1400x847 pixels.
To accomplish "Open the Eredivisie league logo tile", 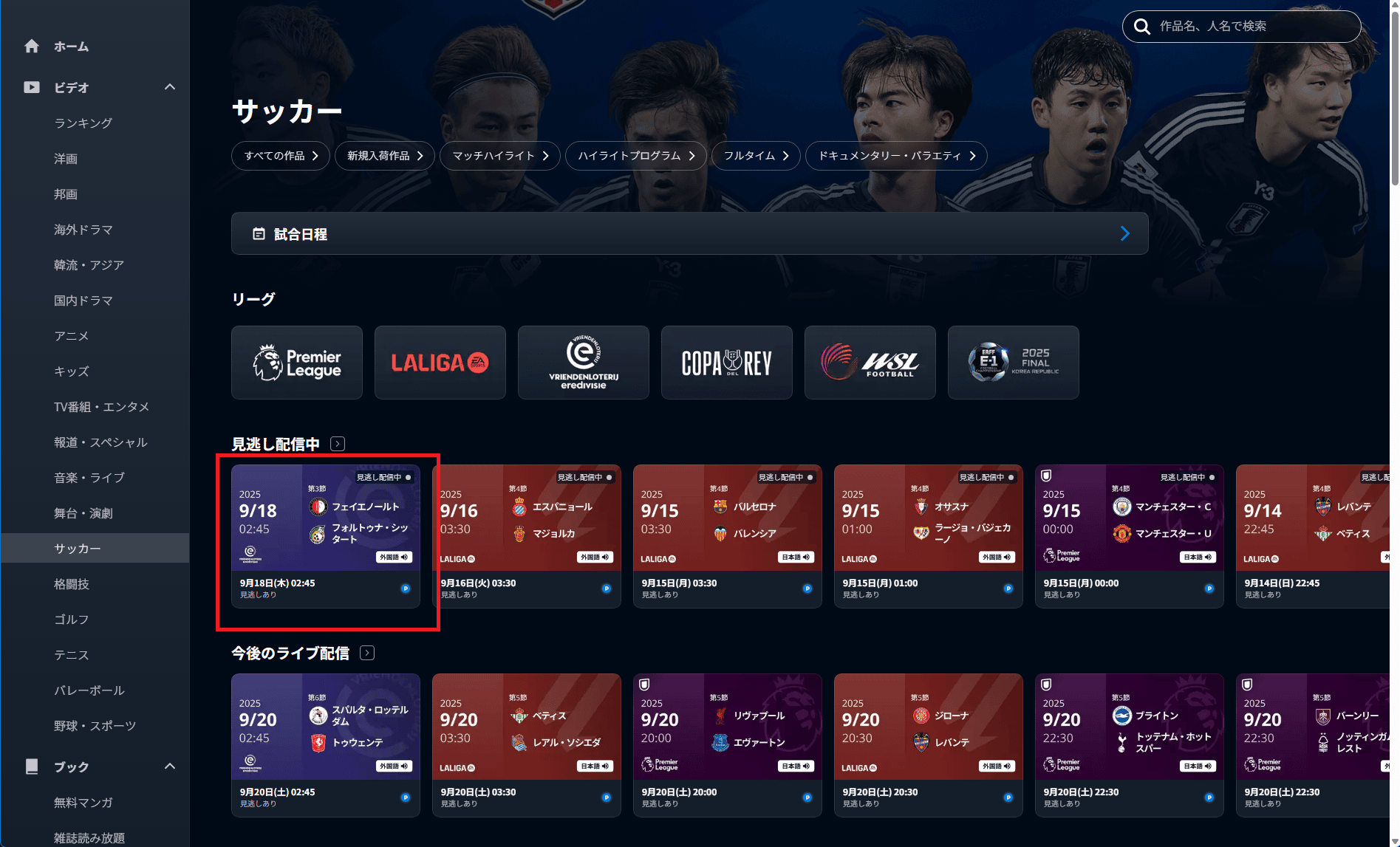I will pyautogui.click(x=584, y=363).
